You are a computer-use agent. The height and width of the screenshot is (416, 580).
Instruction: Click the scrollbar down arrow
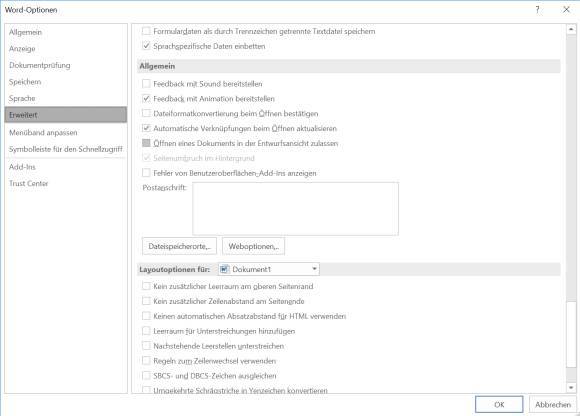click(x=571, y=388)
